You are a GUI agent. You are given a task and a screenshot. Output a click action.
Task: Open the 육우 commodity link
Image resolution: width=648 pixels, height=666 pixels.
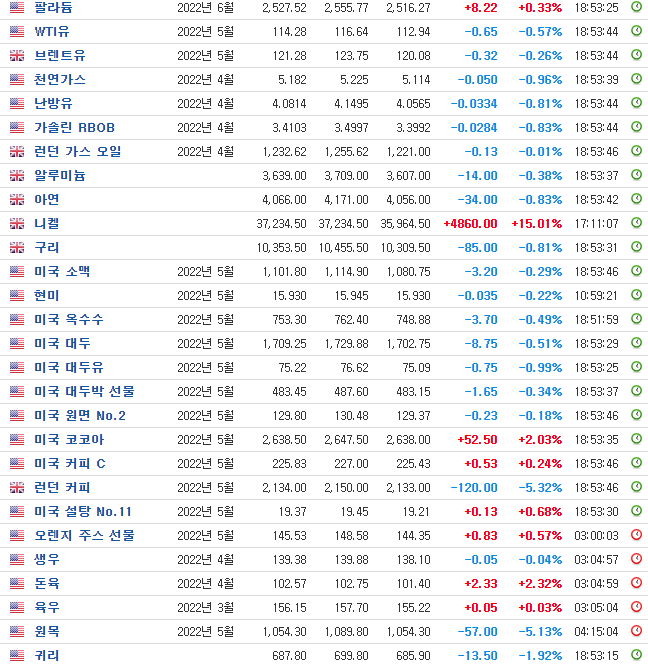pos(47,607)
